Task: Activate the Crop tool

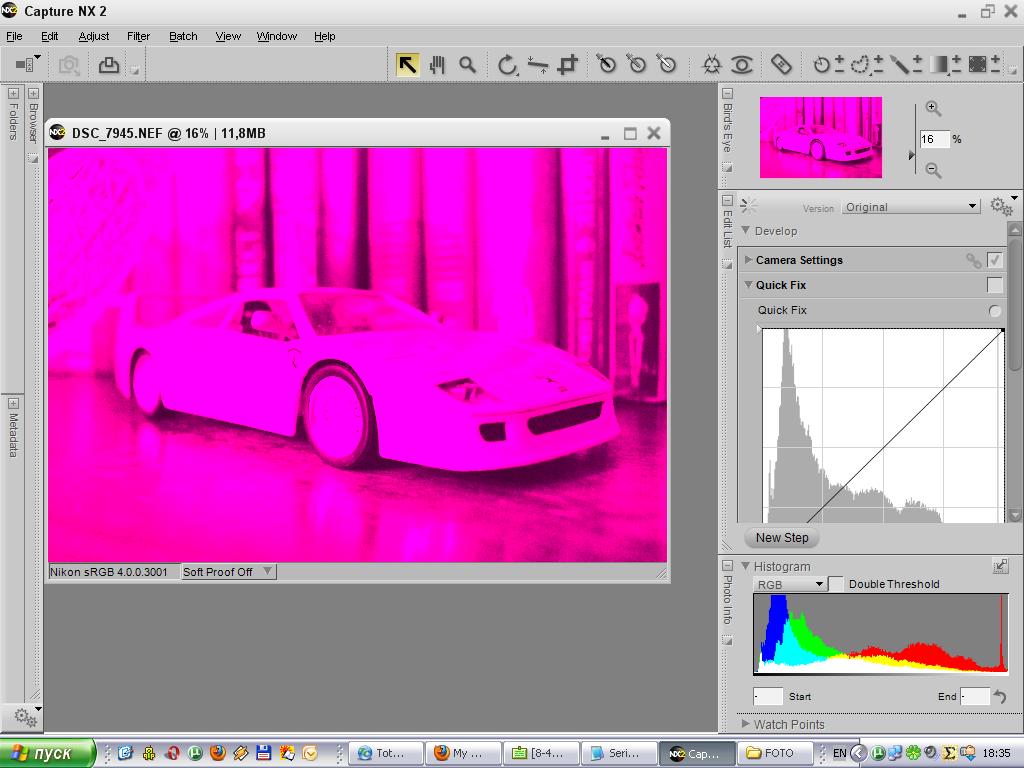Action: click(568, 65)
